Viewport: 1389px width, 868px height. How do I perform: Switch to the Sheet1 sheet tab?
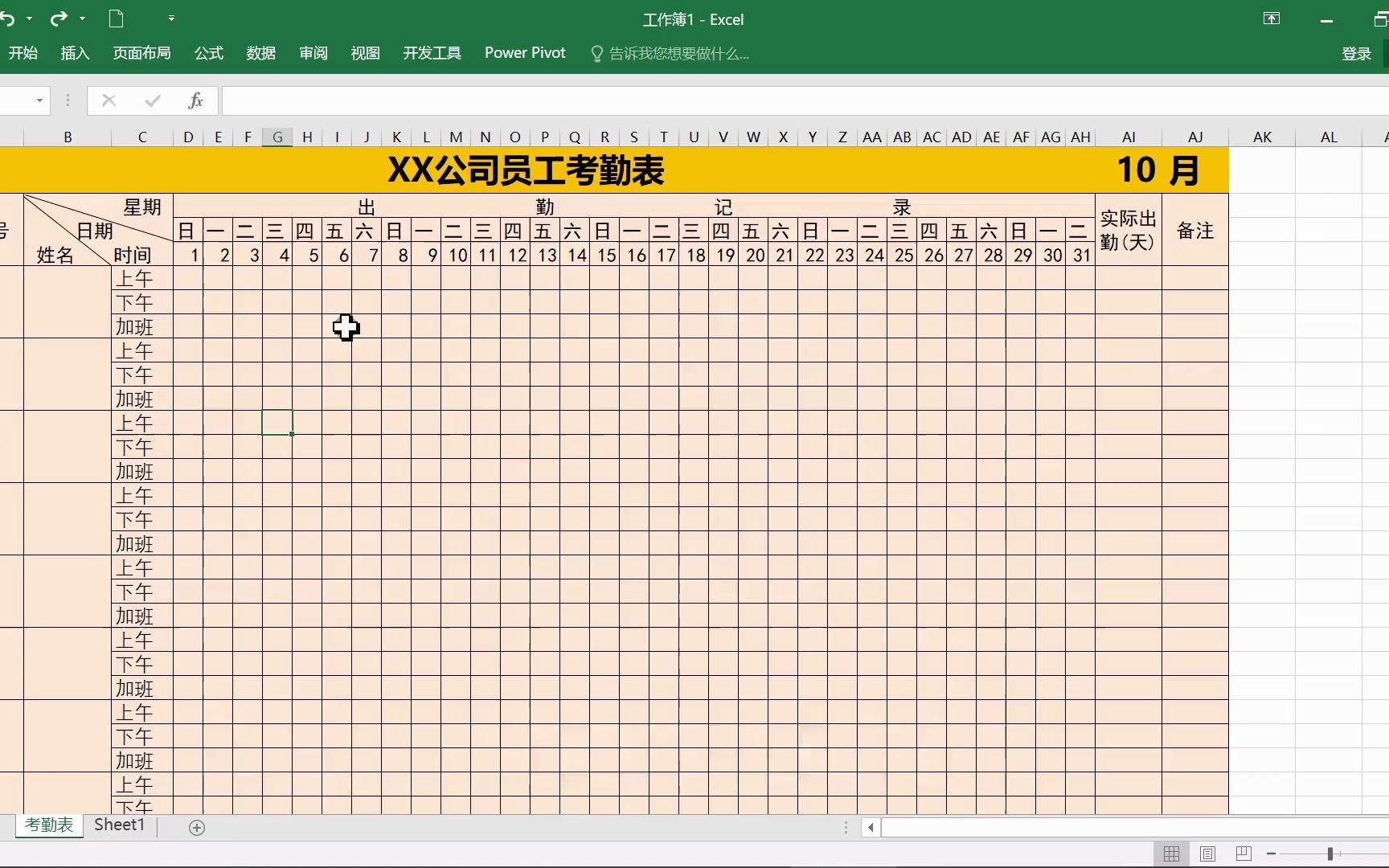[x=119, y=825]
